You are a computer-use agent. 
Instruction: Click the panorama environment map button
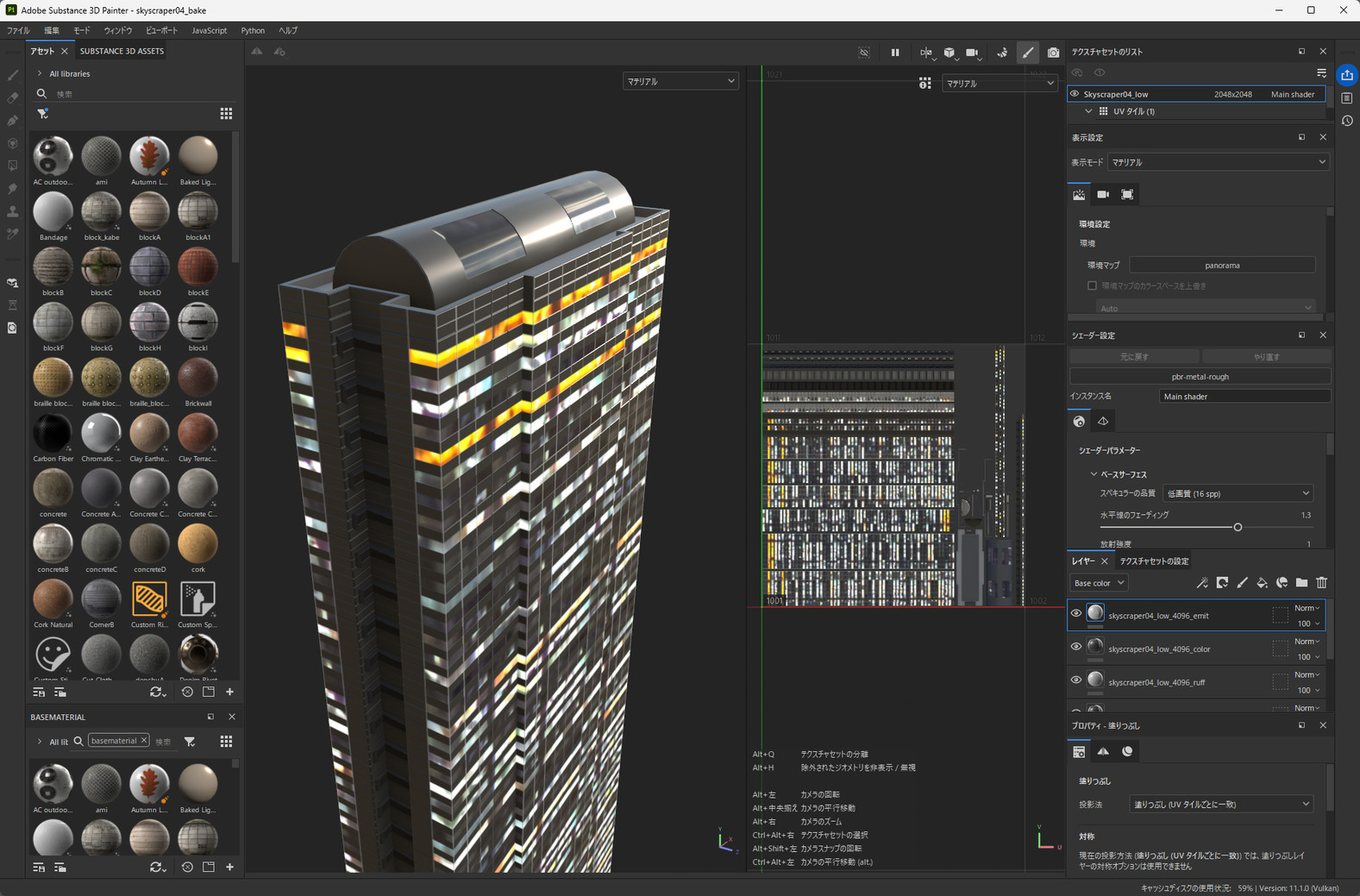point(1221,265)
